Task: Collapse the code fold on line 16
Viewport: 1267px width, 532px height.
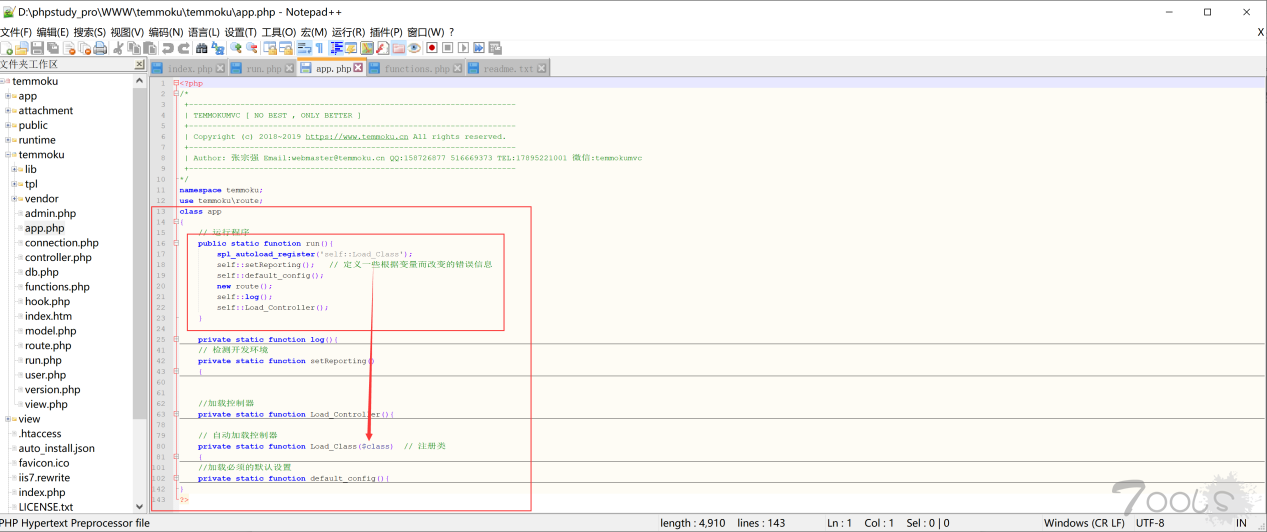Action: pyautogui.click(x=176, y=243)
